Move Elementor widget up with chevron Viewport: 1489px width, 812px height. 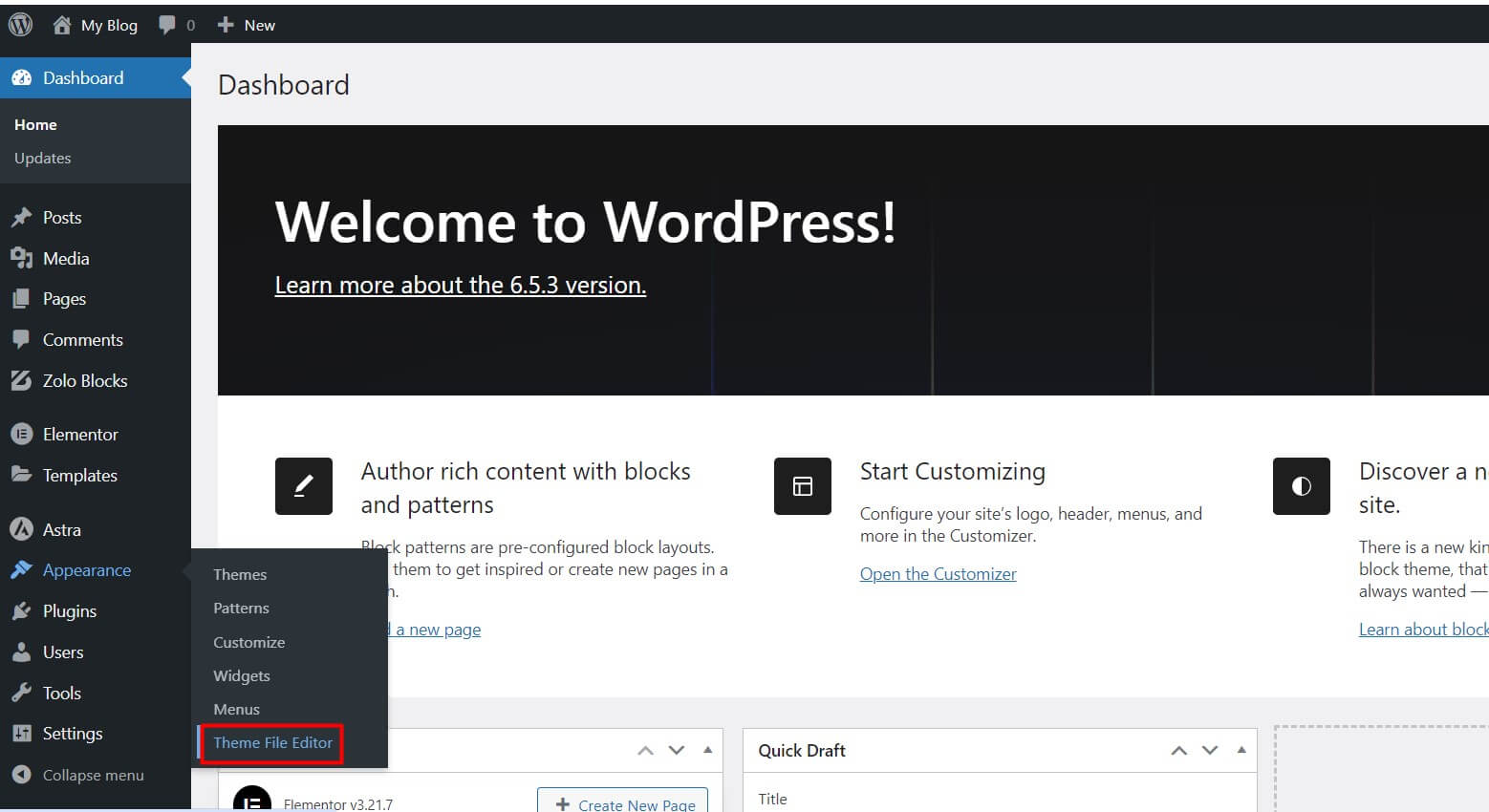[646, 751]
